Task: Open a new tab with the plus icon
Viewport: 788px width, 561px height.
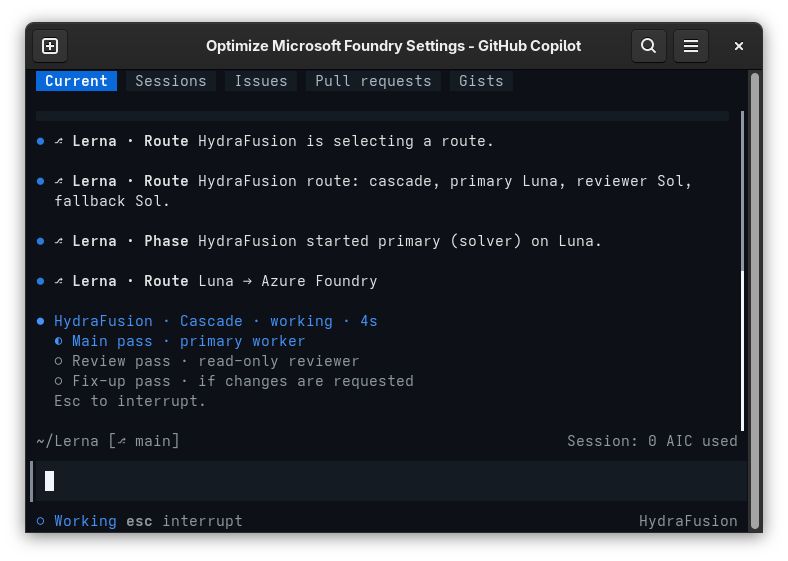Action: 50,46
